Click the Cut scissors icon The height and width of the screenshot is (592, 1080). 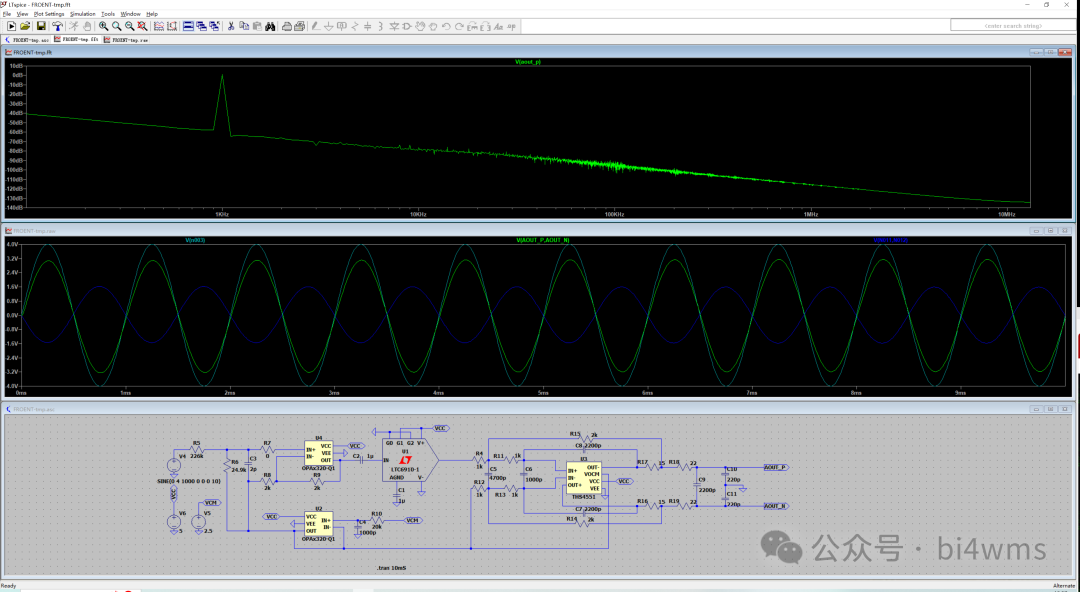coord(231,26)
